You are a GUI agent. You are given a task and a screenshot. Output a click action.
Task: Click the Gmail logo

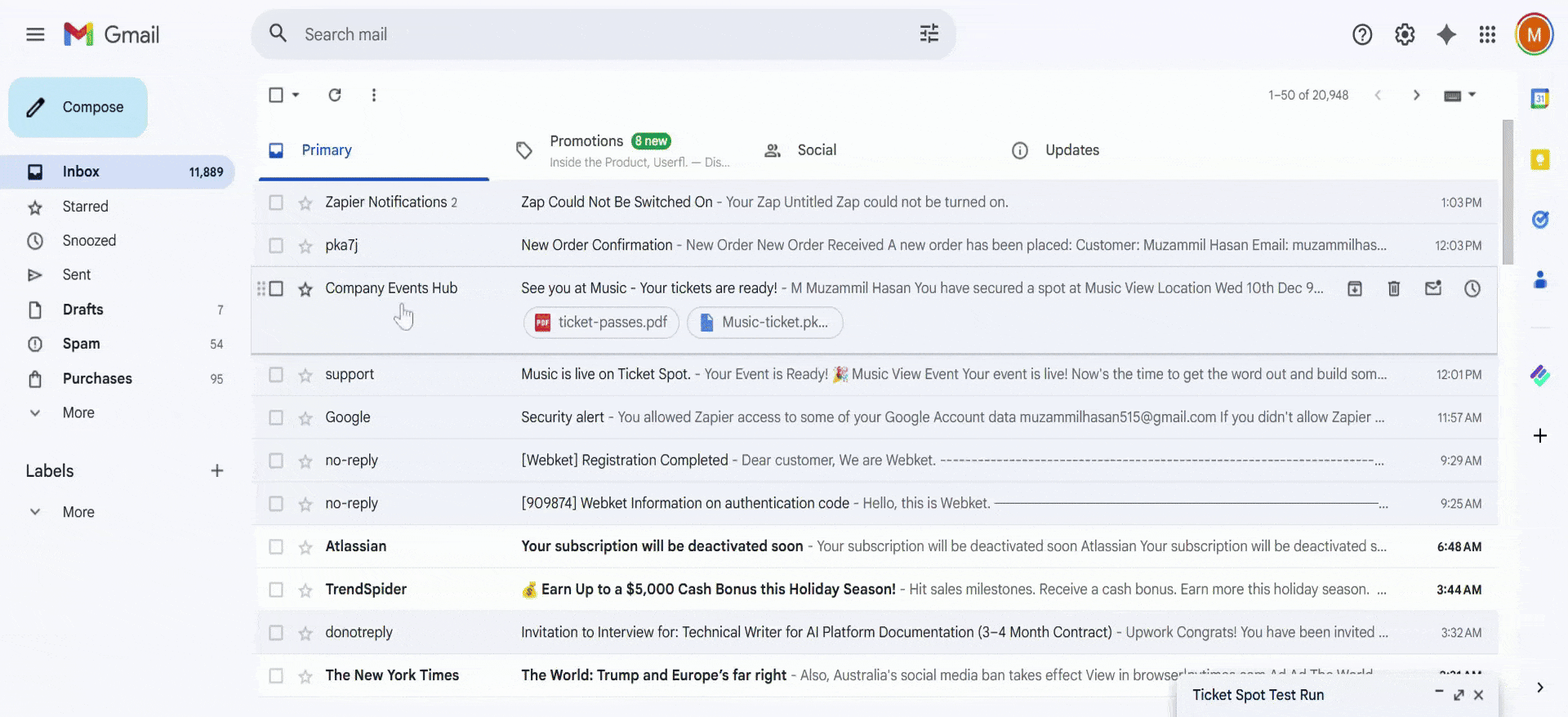112,34
